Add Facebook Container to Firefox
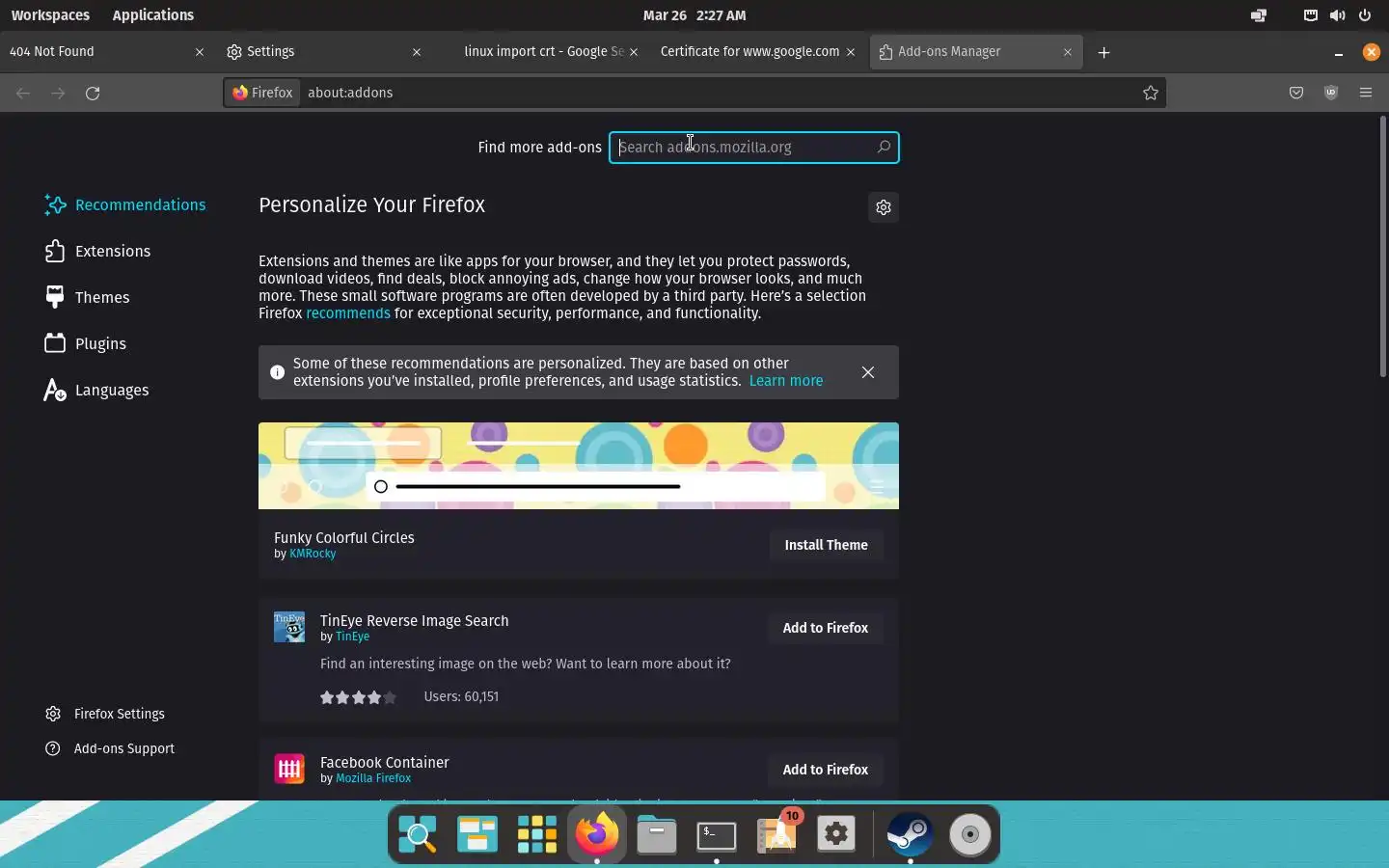 point(826,770)
